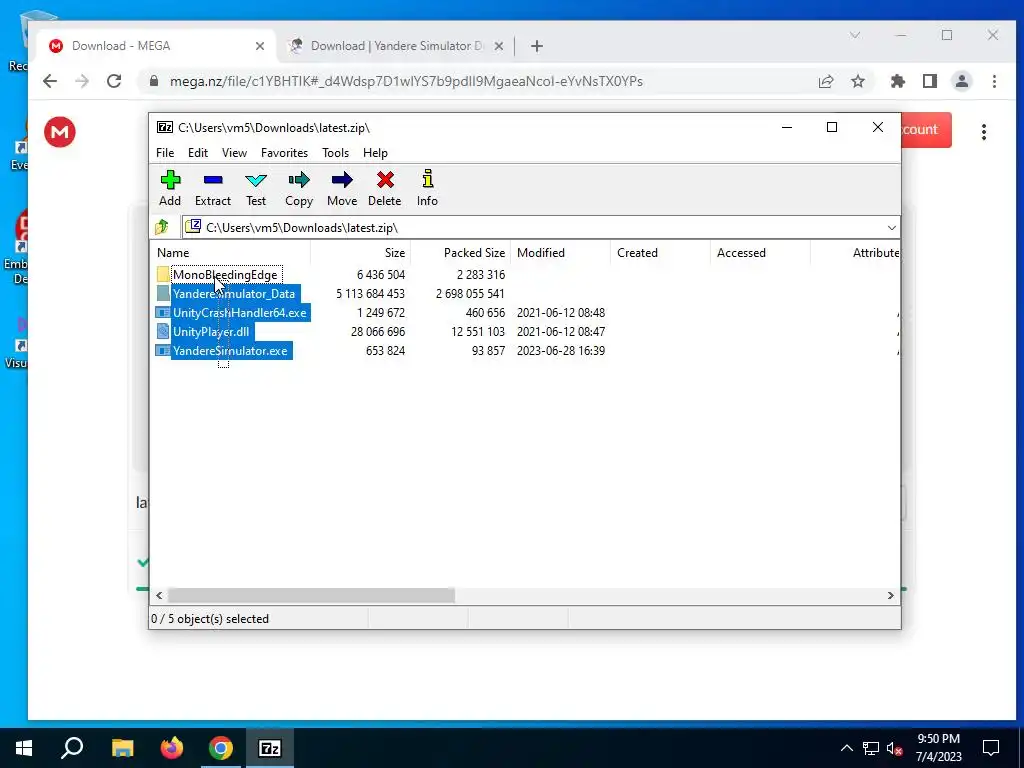Select the YandereSimulator.exe file name
The width and height of the screenshot is (1024, 768).
[x=230, y=350]
